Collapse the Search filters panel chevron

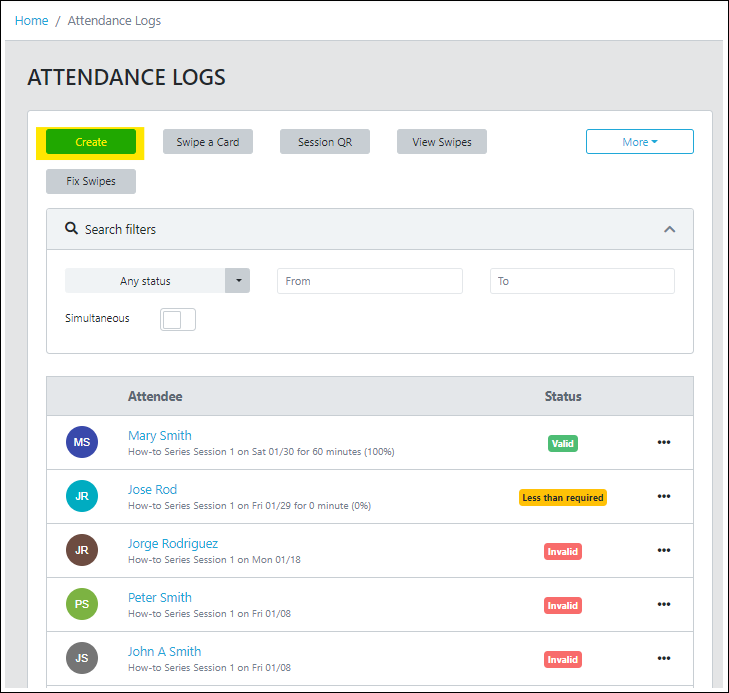669,229
